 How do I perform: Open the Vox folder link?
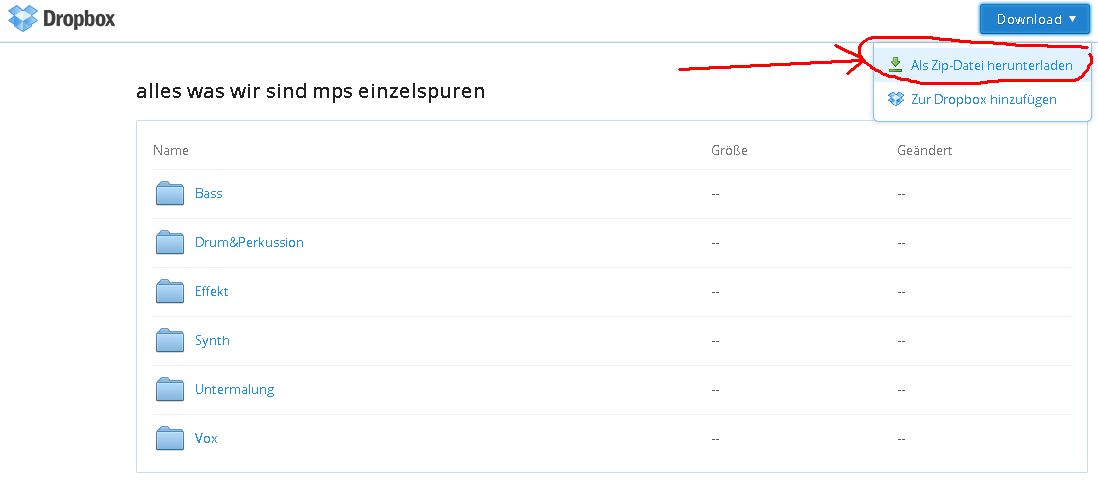pos(206,438)
